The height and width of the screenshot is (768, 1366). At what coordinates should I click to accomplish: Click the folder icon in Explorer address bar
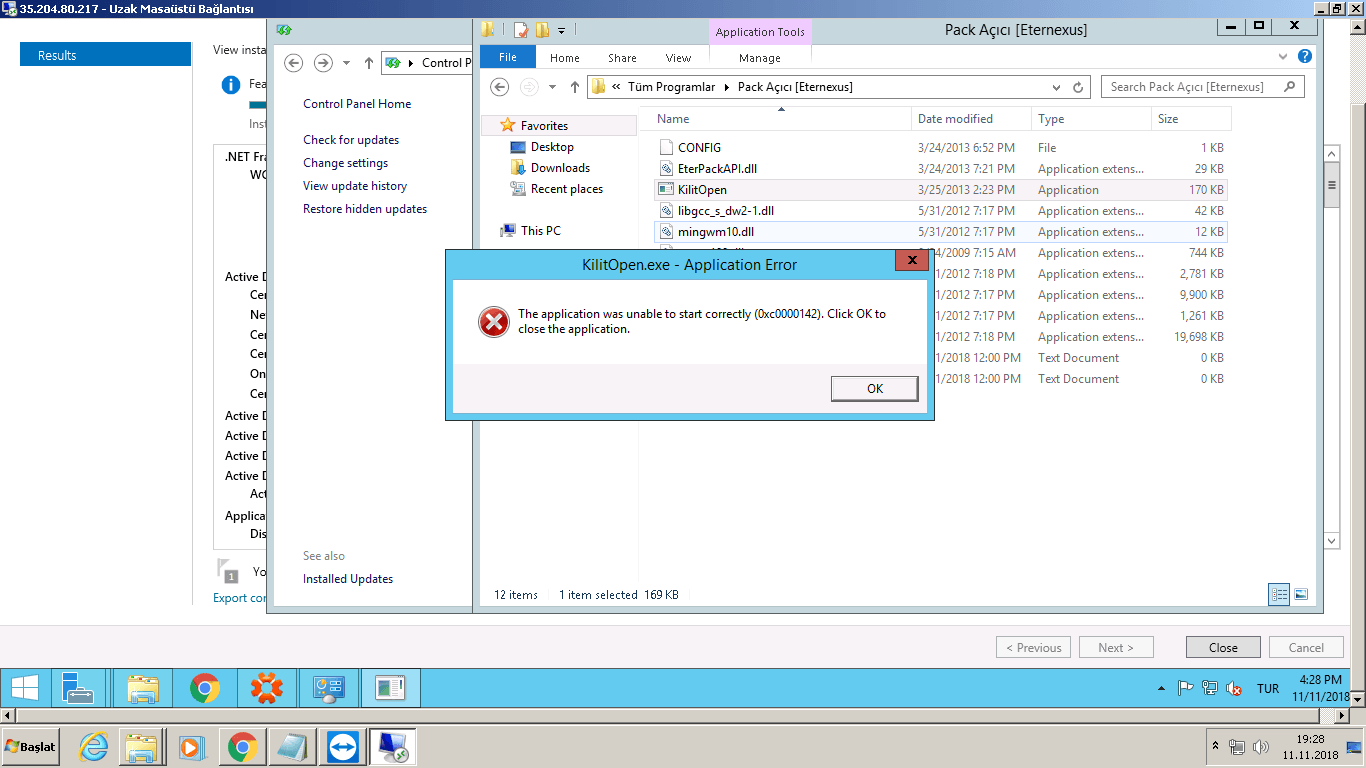tap(599, 87)
